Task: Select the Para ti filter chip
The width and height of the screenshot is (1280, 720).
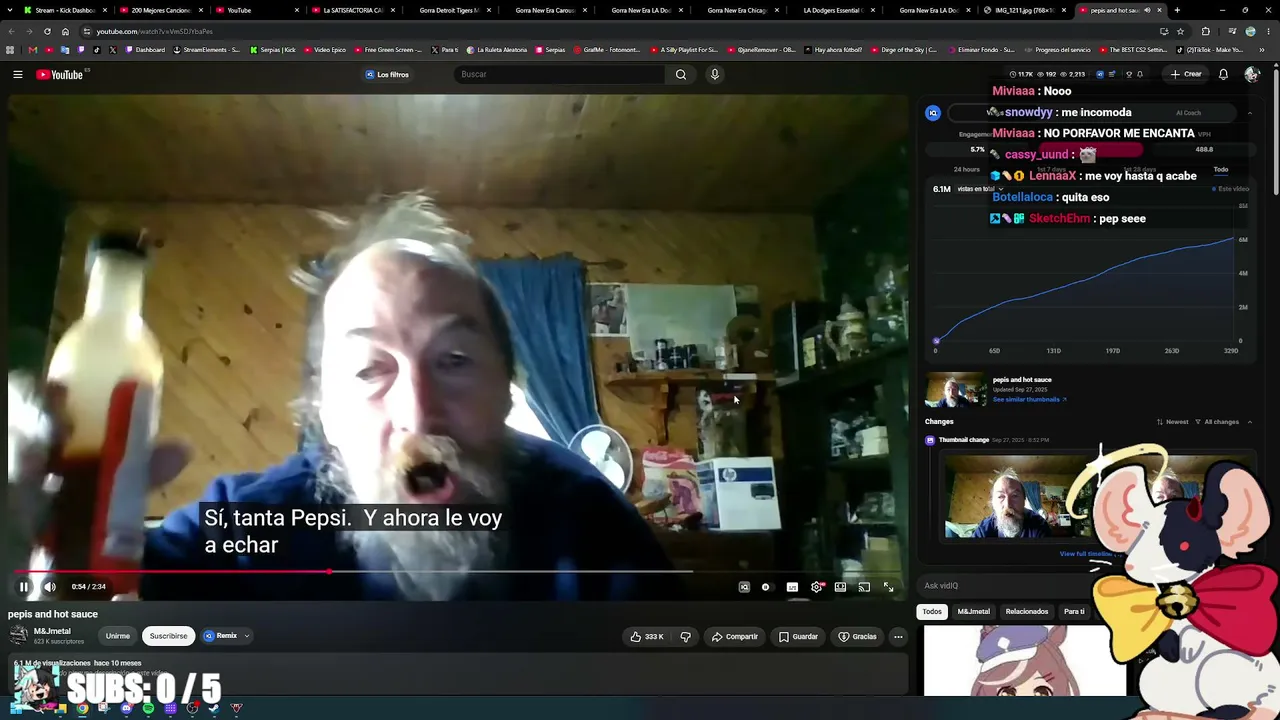Action: point(1074,611)
